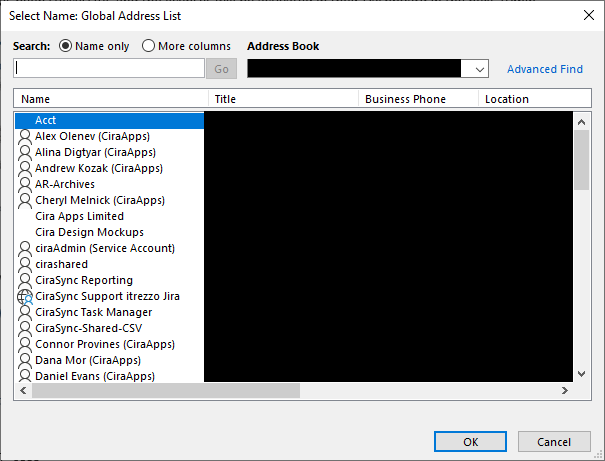Click the person icon beside Alex Olenev
This screenshot has height=461, width=605.
[x=26, y=136]
